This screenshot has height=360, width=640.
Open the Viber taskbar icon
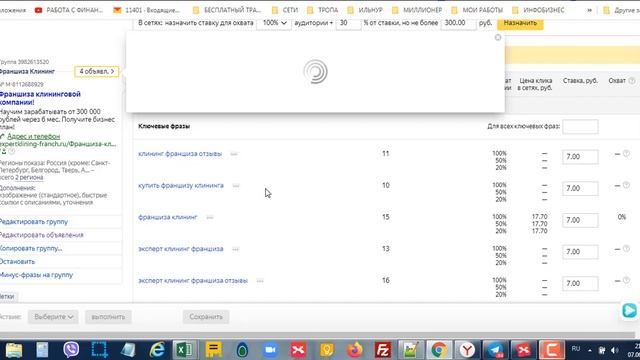71,350
